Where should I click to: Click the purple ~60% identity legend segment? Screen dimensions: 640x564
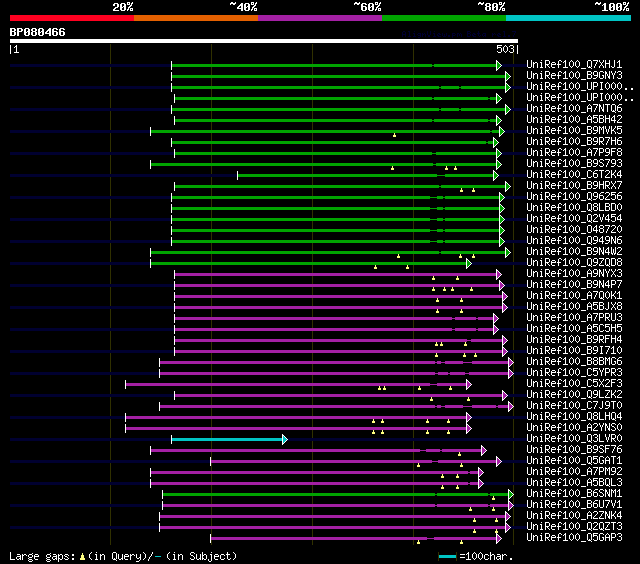(x=320, y=18)
